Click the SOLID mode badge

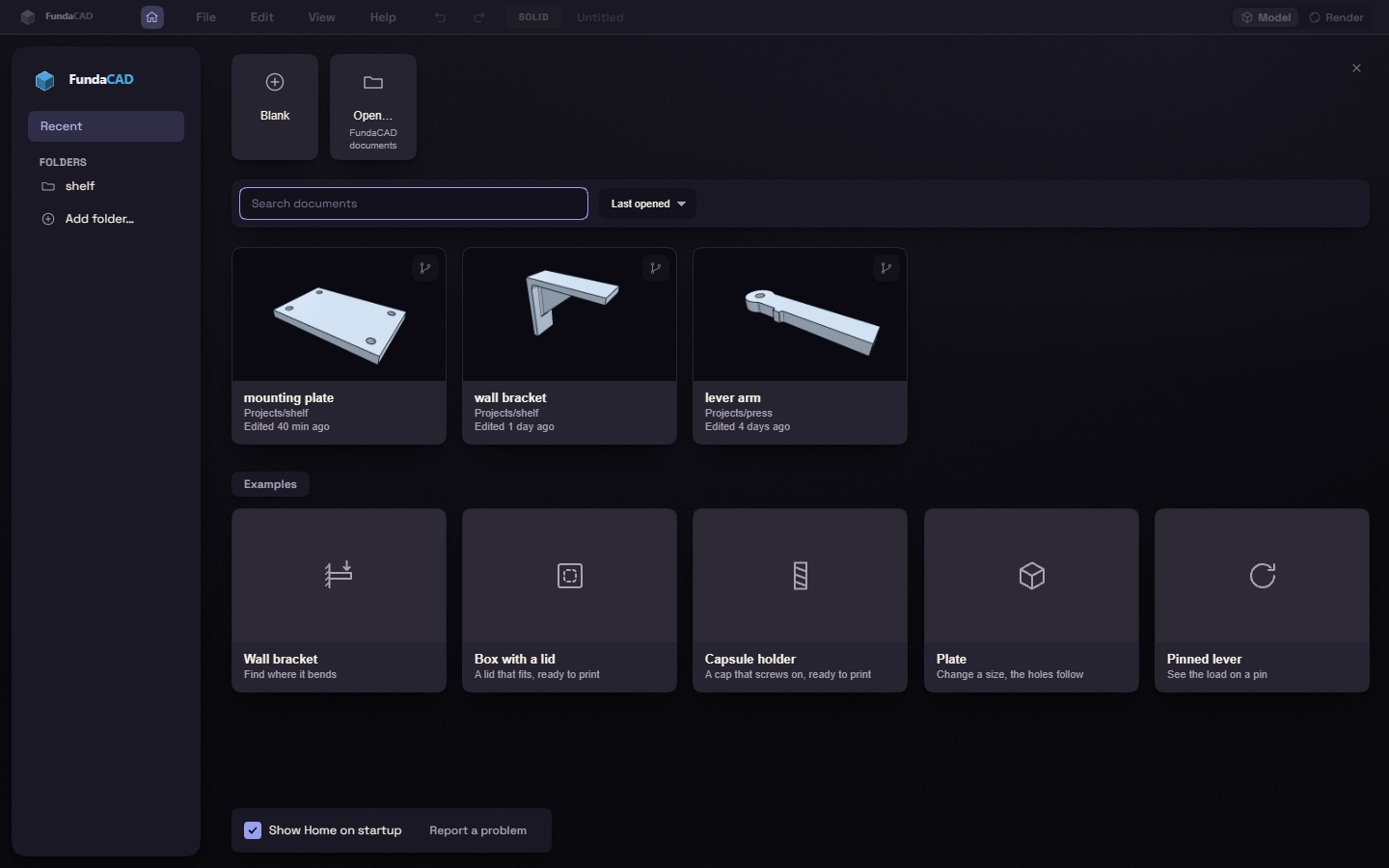tap(533, 17)
